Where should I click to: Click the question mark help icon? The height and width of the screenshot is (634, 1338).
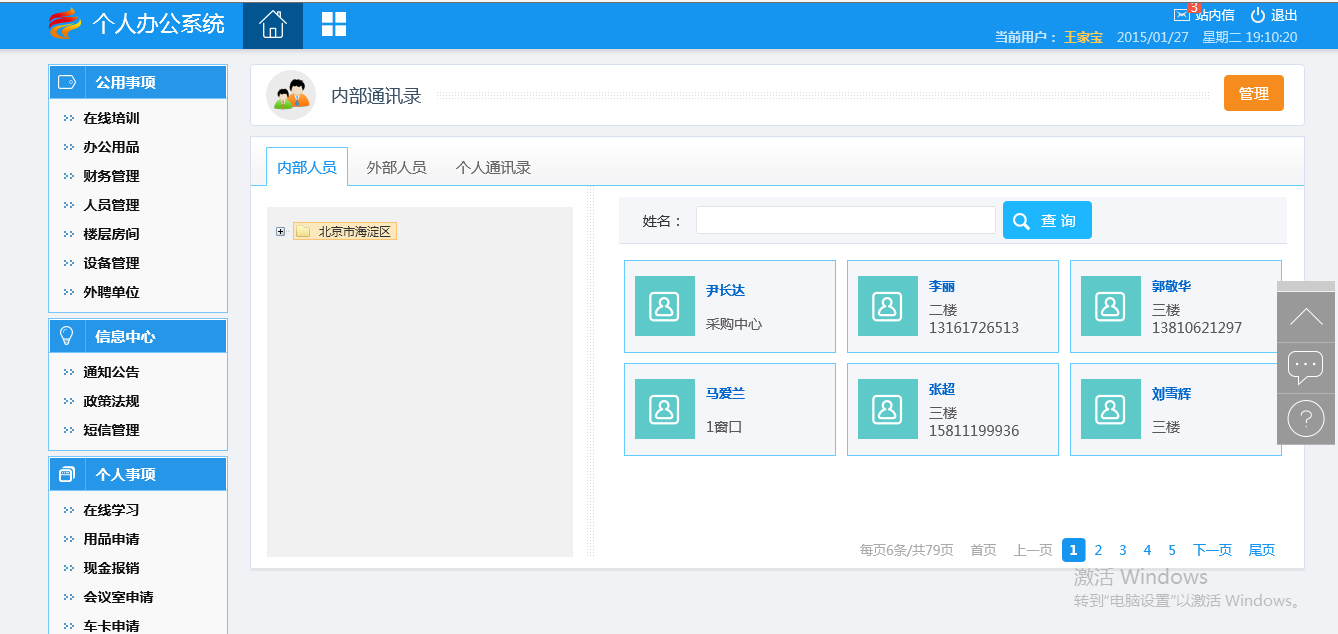point(1306,419)
